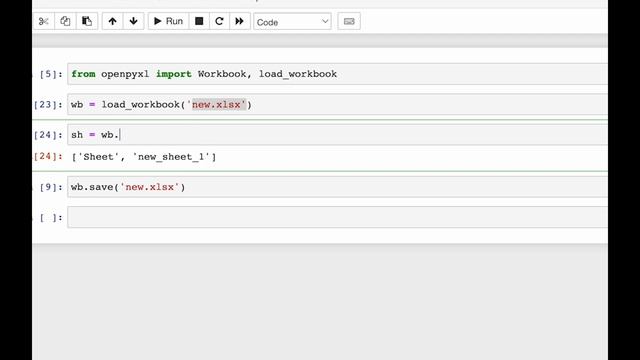Select the empty last code cell

pos(338,217)
